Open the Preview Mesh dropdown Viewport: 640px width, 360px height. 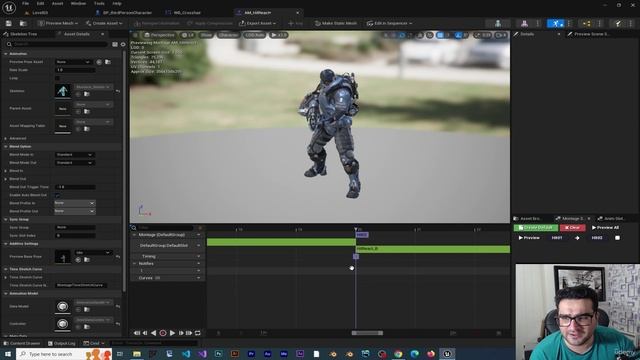point(58,23)
